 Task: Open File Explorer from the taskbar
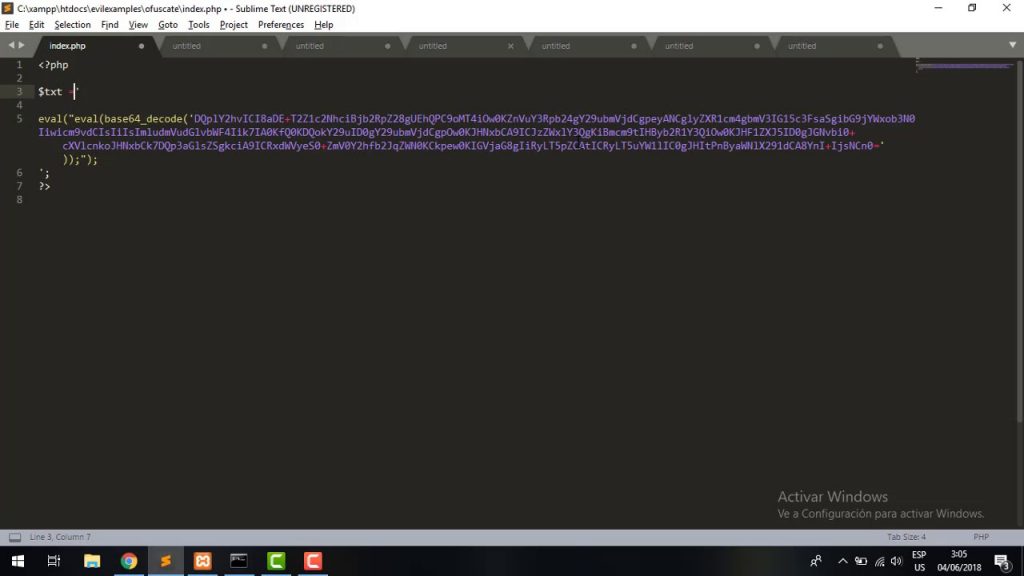coord(91,561)
